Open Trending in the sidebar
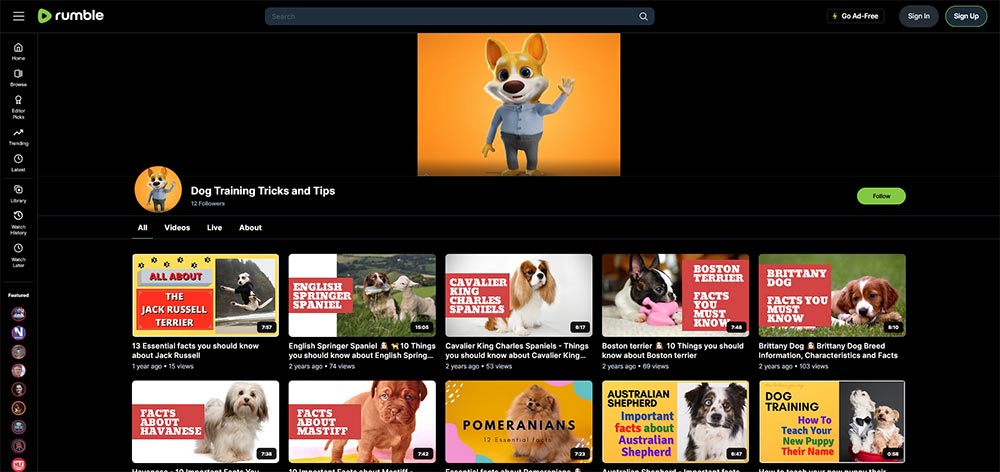The width and height of the screenshot is (1000, 472). tap(18, 137)
